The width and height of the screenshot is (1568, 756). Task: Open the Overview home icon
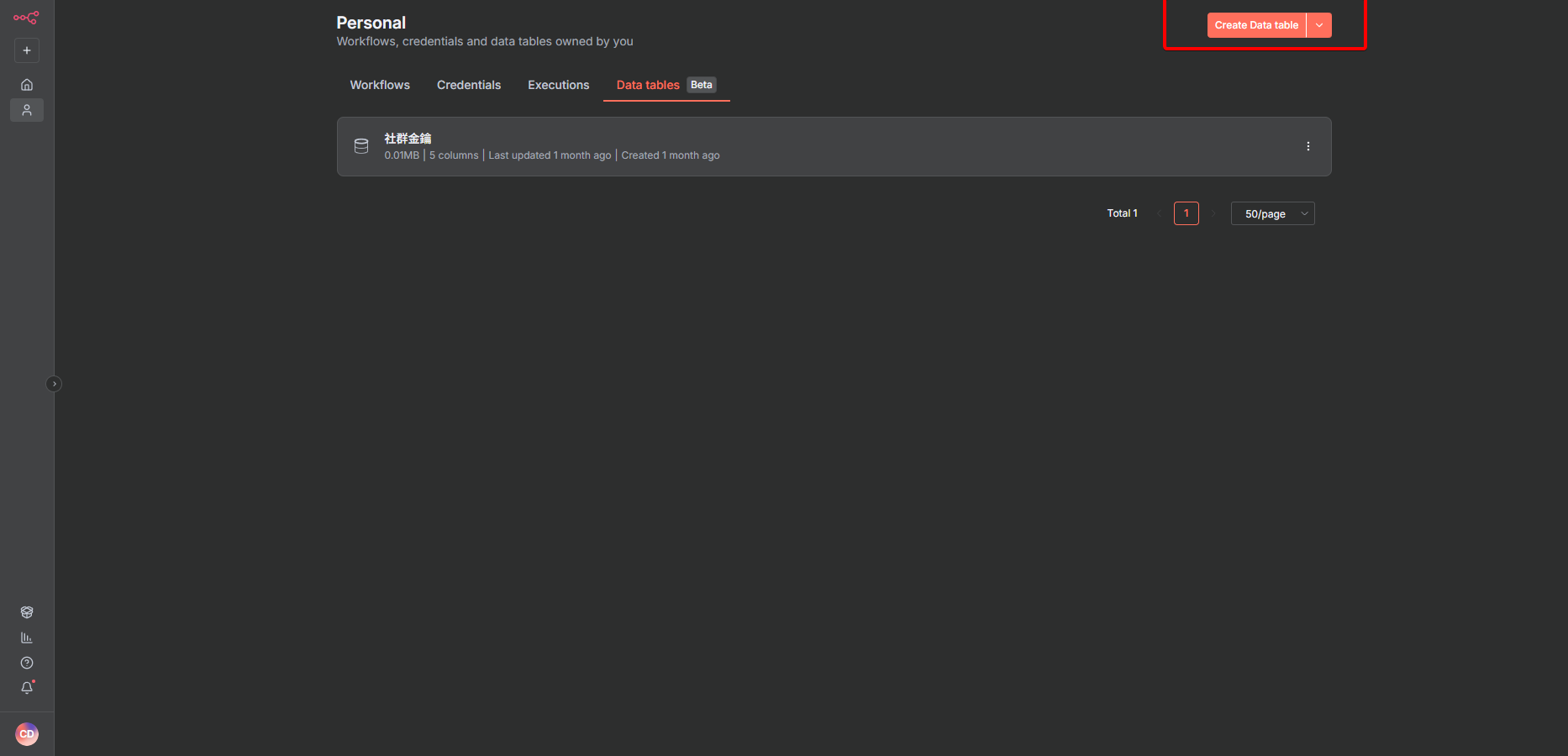(x=27, y=85)
